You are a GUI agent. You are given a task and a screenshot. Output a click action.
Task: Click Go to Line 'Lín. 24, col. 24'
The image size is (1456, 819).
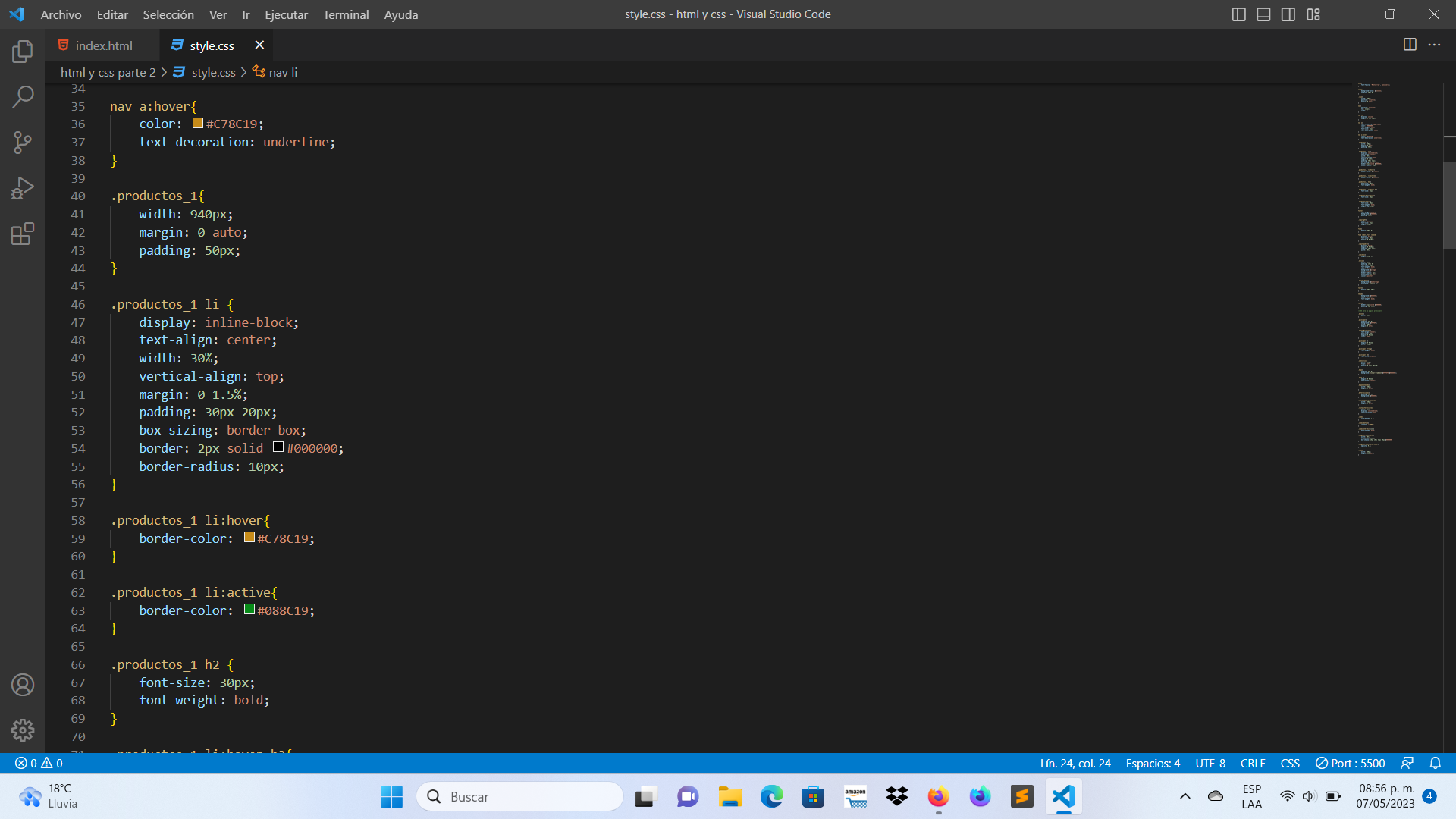[x=1075, y=763]
